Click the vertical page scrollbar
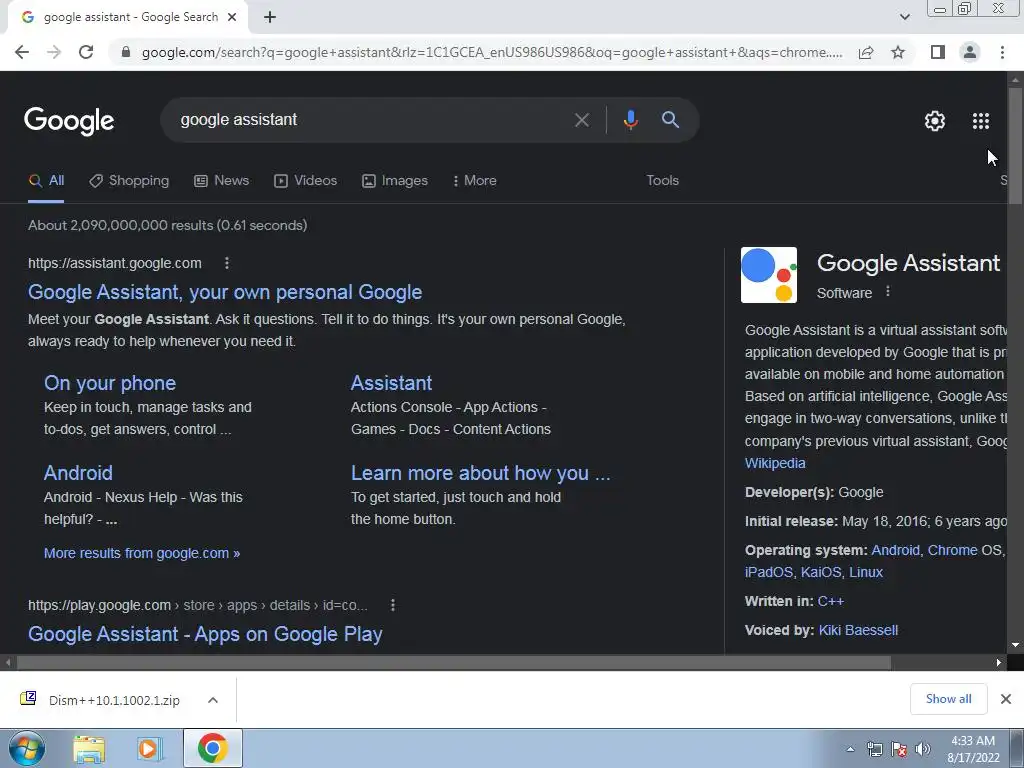Image resolution: width=1024 pixels, height=768 pixels. coord(1016,147)
